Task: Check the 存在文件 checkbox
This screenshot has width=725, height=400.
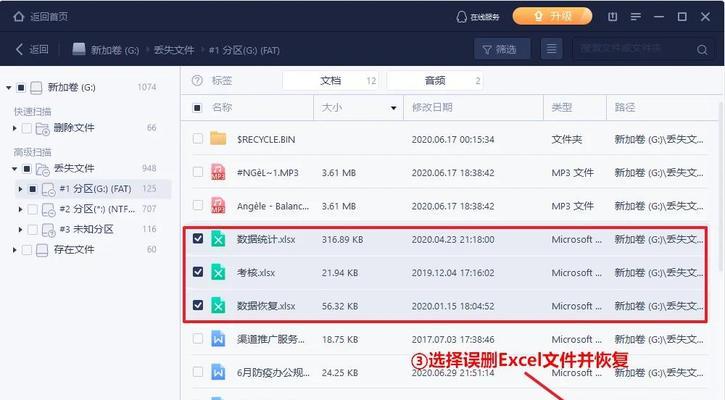Action: tap(27, 250)
